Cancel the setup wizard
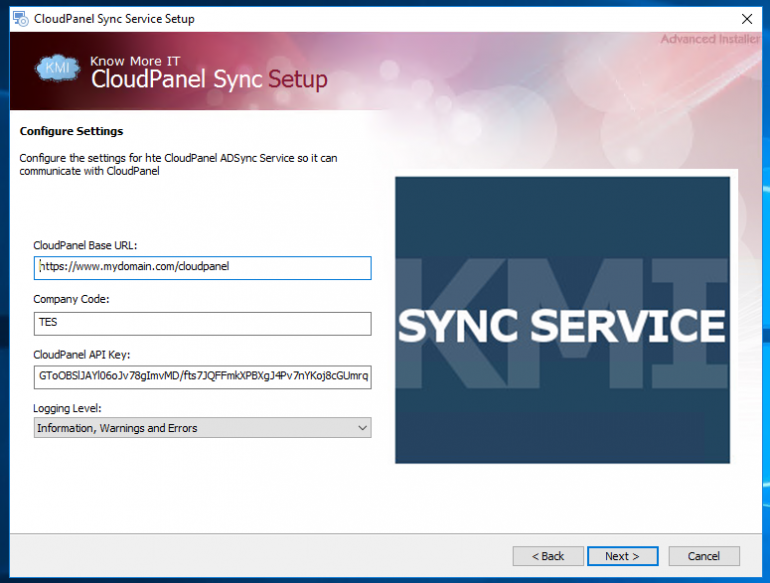This screenshot has height=583, width=770. [x=704, y=556]
